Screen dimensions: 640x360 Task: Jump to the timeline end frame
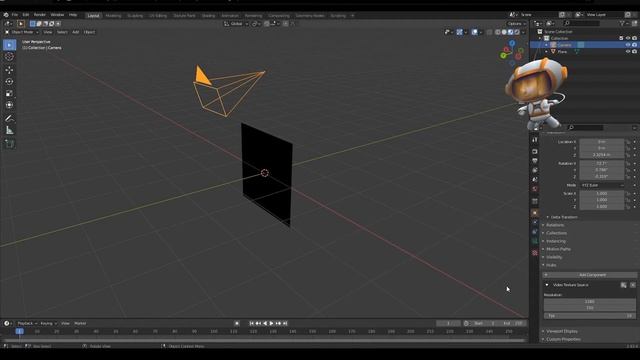coord(285,323)
